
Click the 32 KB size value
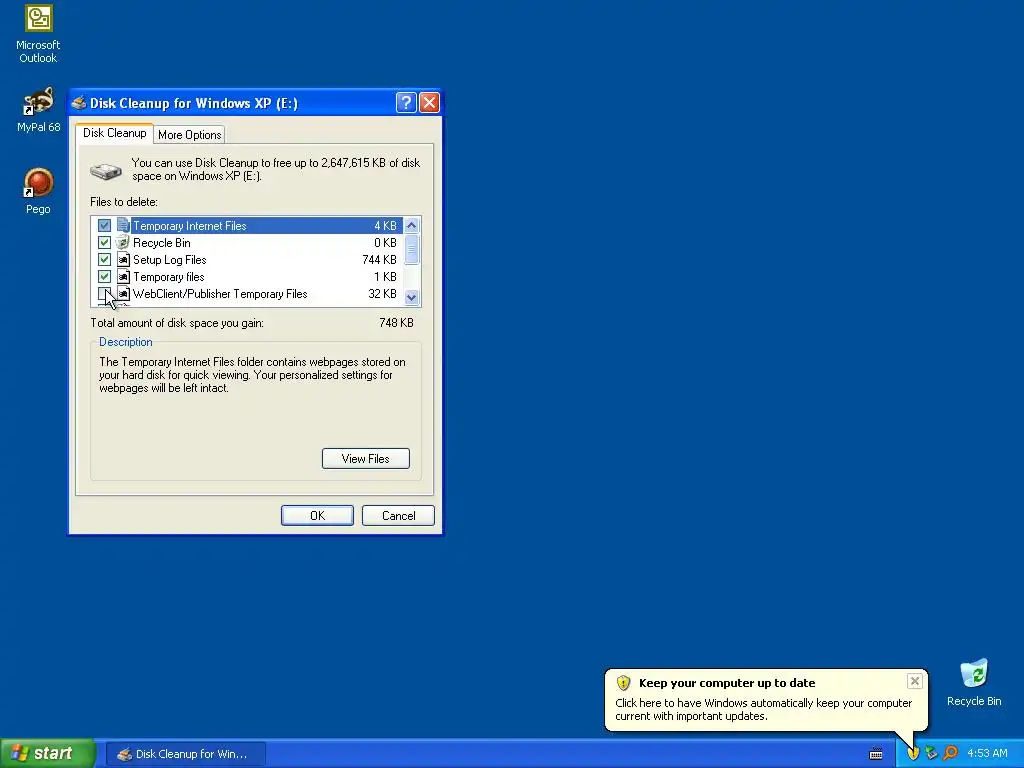point(383,293)
